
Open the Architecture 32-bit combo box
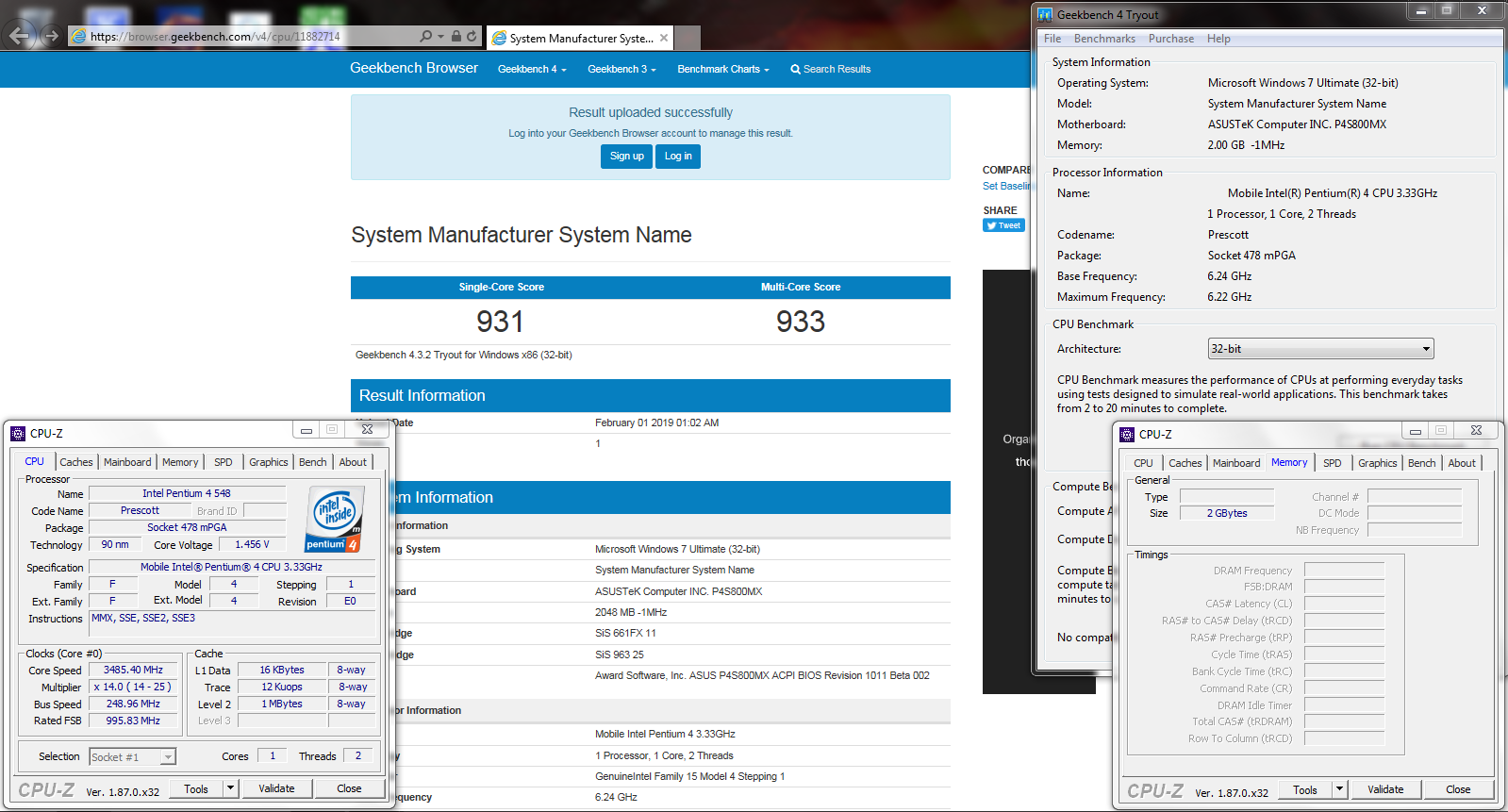1320,349
